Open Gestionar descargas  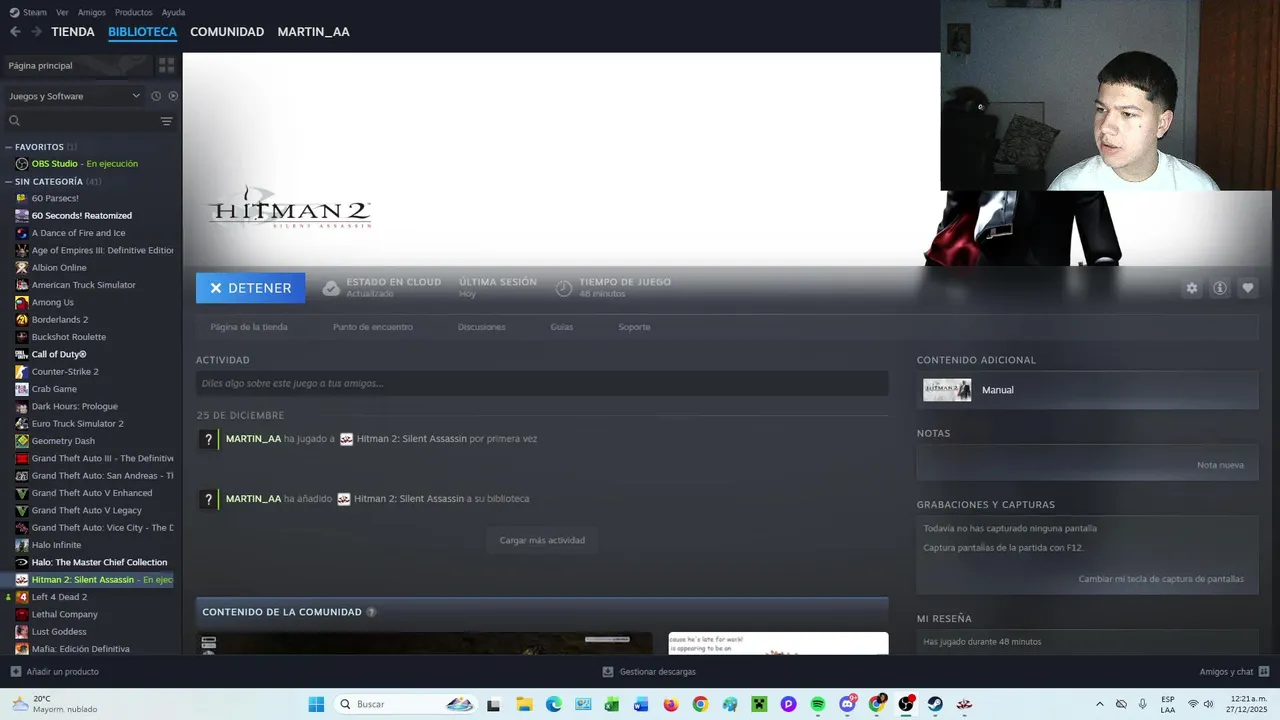[x=649, y=672]
